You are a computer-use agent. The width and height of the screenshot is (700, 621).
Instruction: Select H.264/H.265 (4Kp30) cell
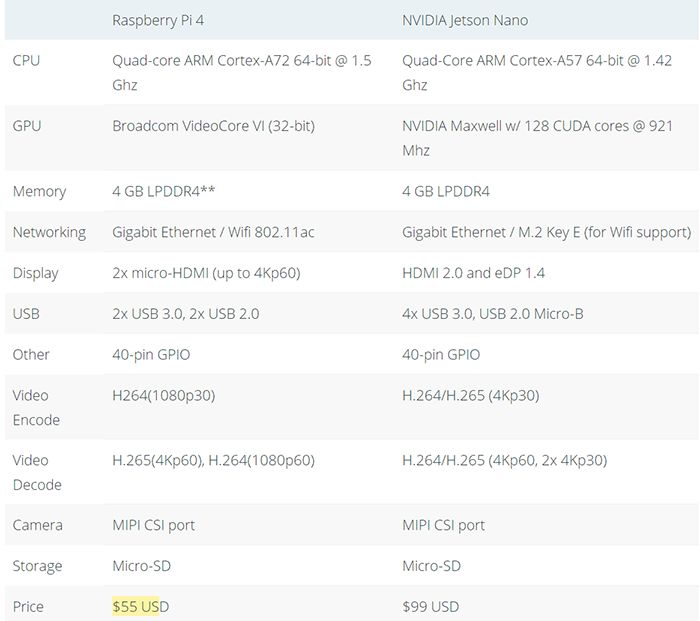pos(471,396)
